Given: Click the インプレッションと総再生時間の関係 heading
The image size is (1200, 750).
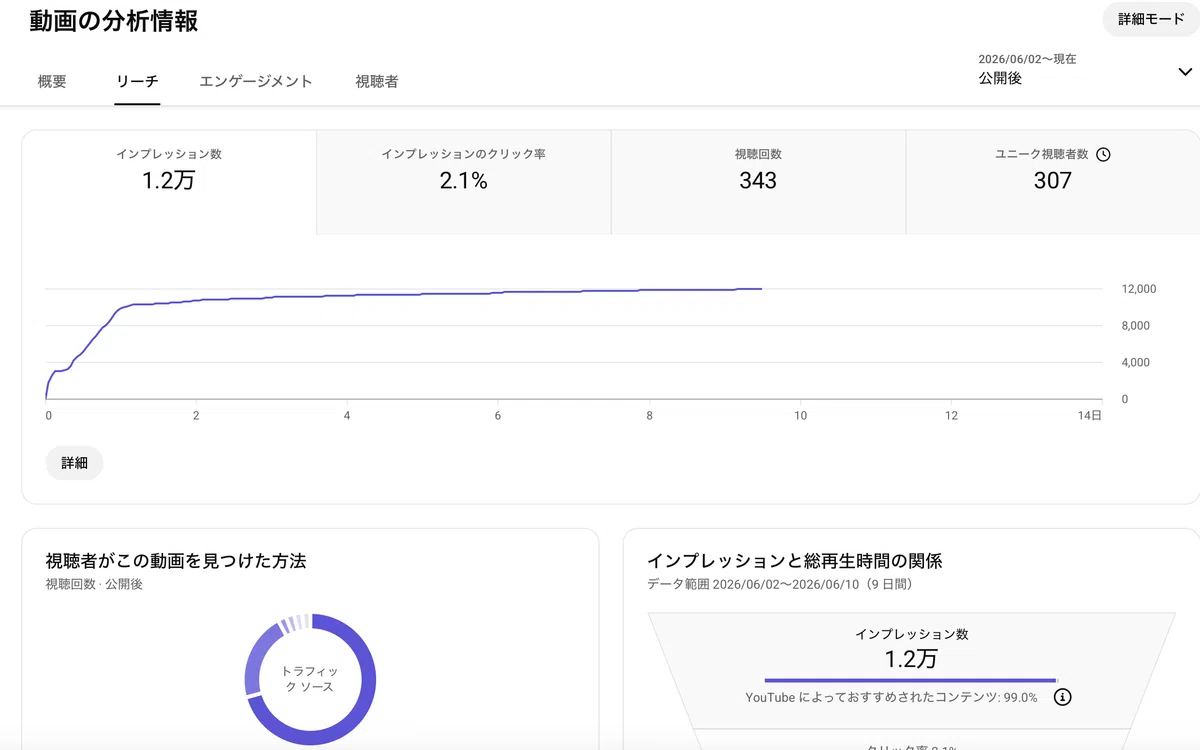Looking at the screenshot, I should coord(794,561).
